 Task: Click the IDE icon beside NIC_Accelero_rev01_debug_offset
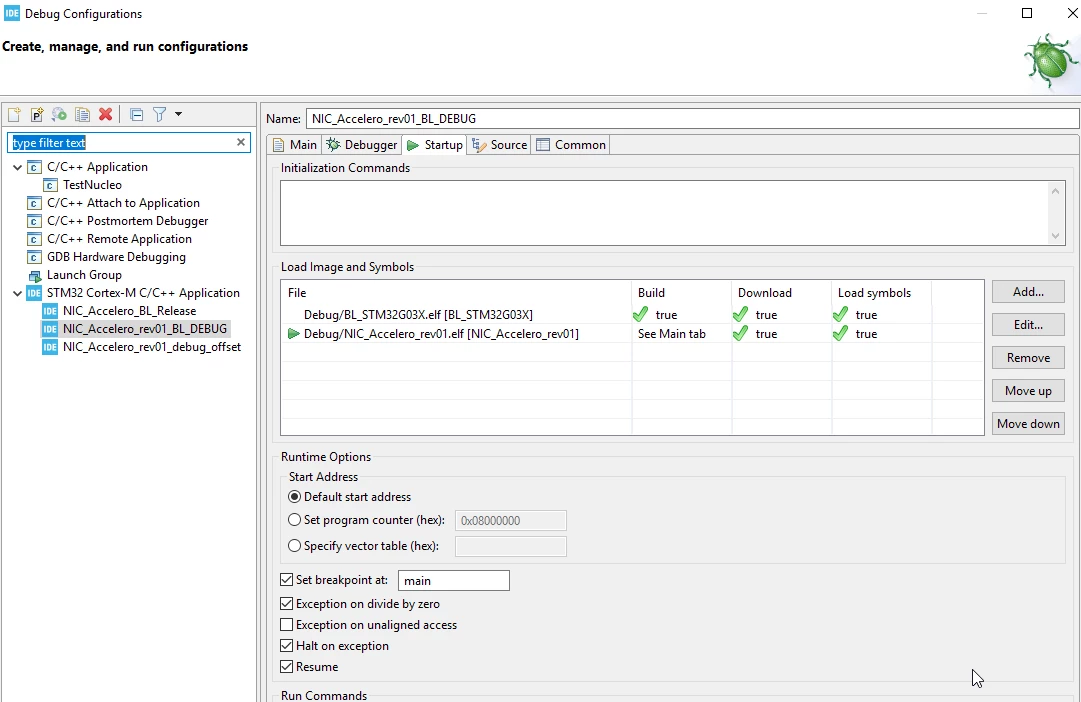50,347
